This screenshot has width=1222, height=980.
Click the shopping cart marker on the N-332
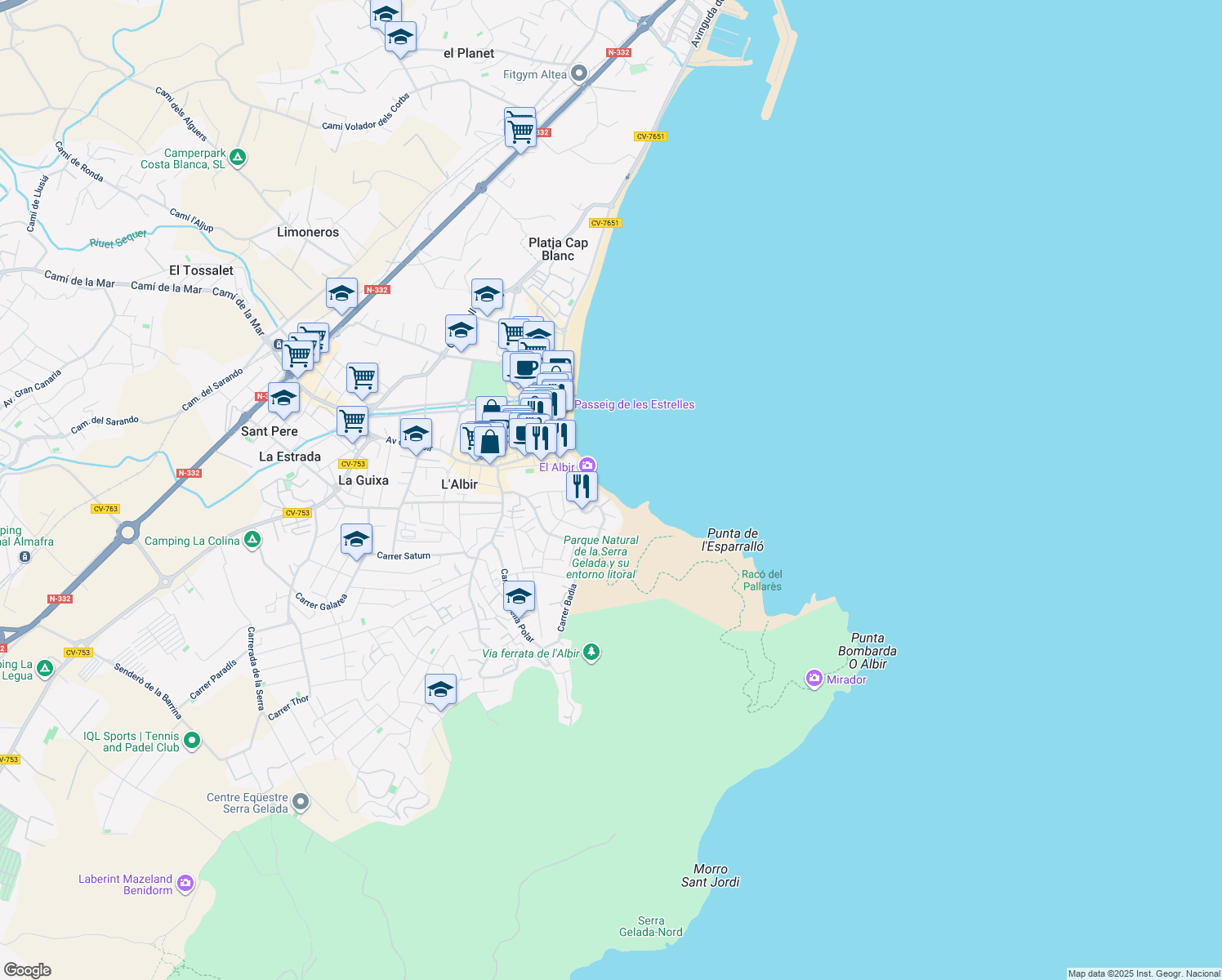tap(520, 129)
